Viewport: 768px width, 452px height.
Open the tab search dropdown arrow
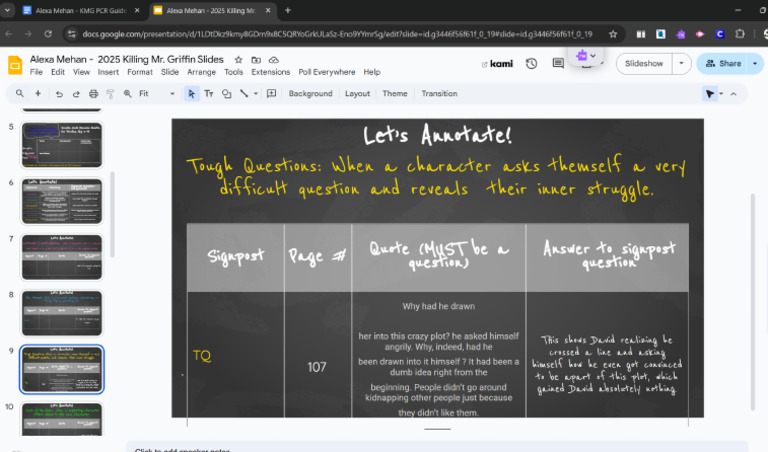pos(7,10)
